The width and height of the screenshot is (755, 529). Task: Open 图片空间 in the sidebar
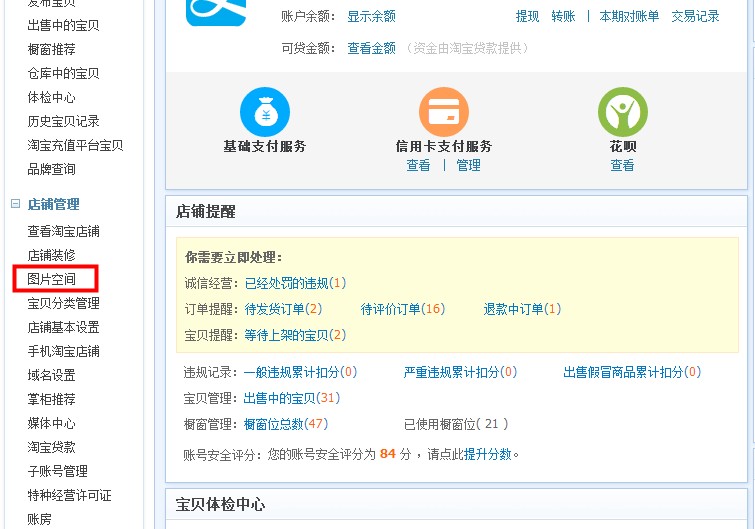tap(52, 279)
